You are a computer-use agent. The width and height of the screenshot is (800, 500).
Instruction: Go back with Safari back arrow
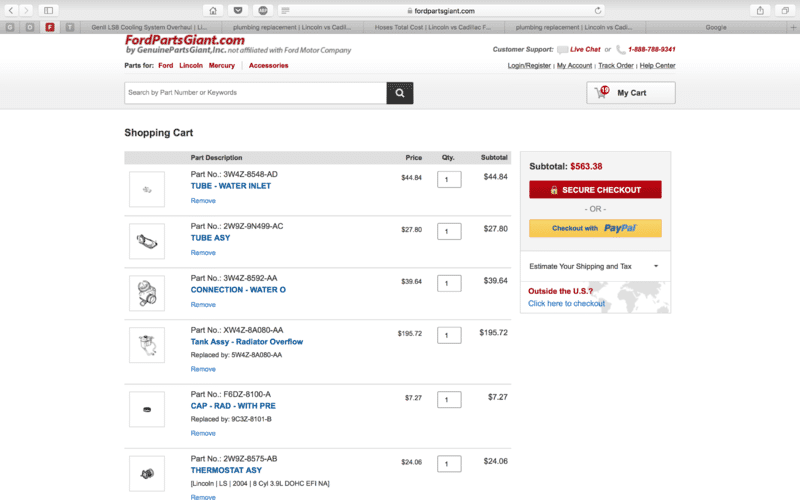tap(12, 10)
